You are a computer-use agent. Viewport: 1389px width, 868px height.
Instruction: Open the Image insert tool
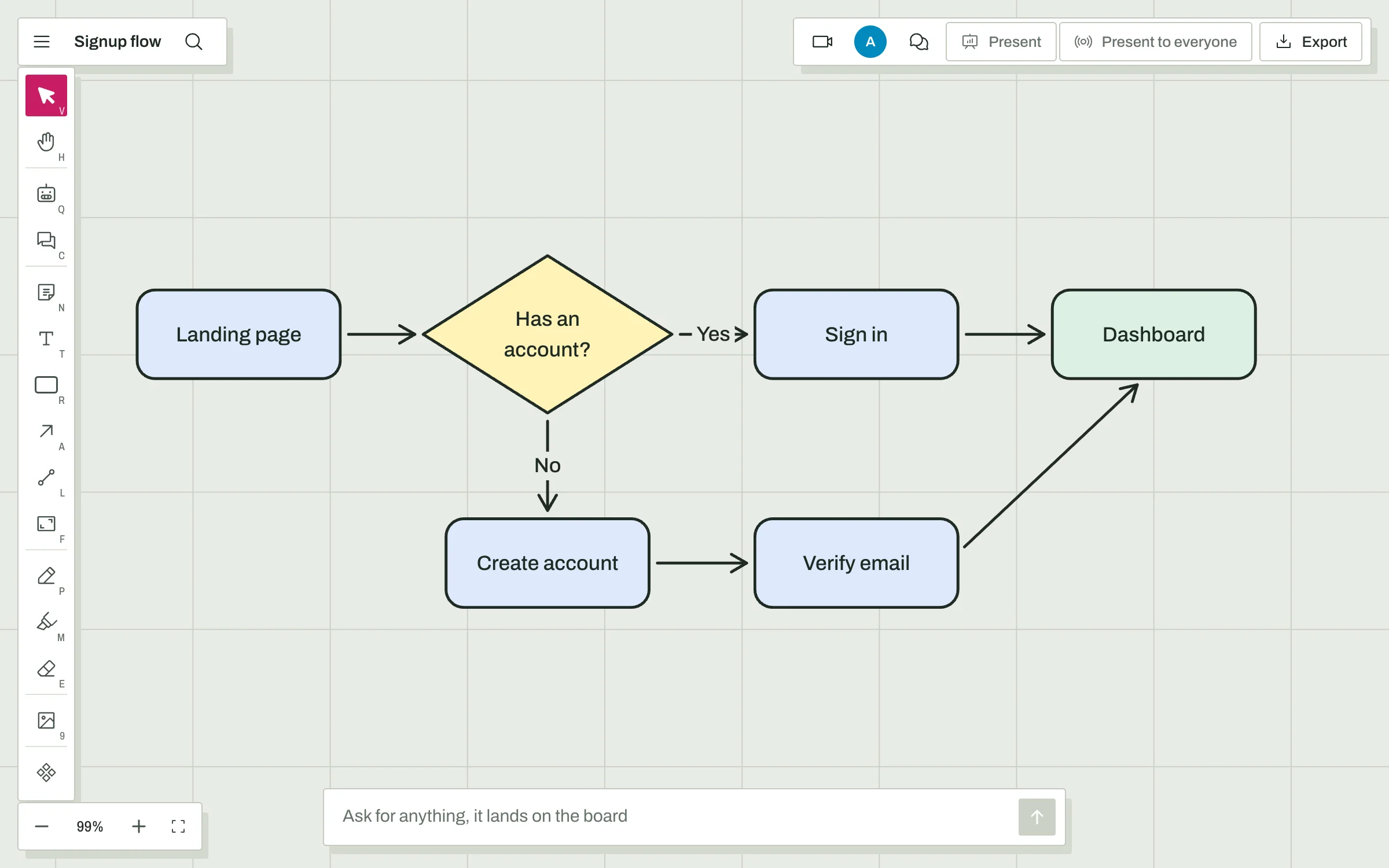click(46, 720)
